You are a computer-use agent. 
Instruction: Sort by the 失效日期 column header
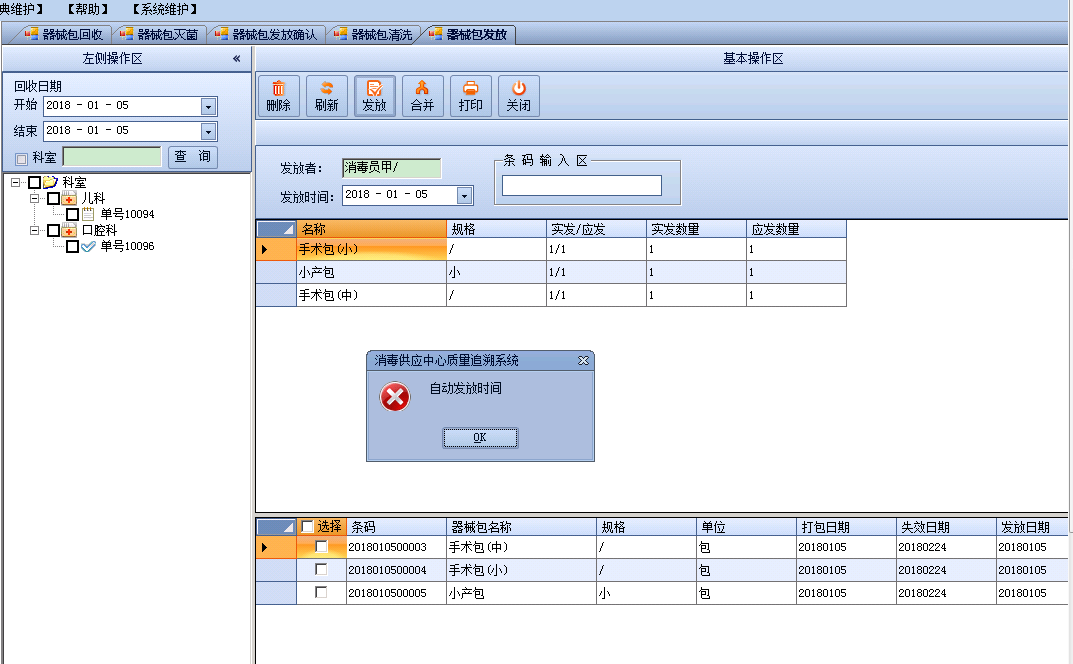(946, 526)
